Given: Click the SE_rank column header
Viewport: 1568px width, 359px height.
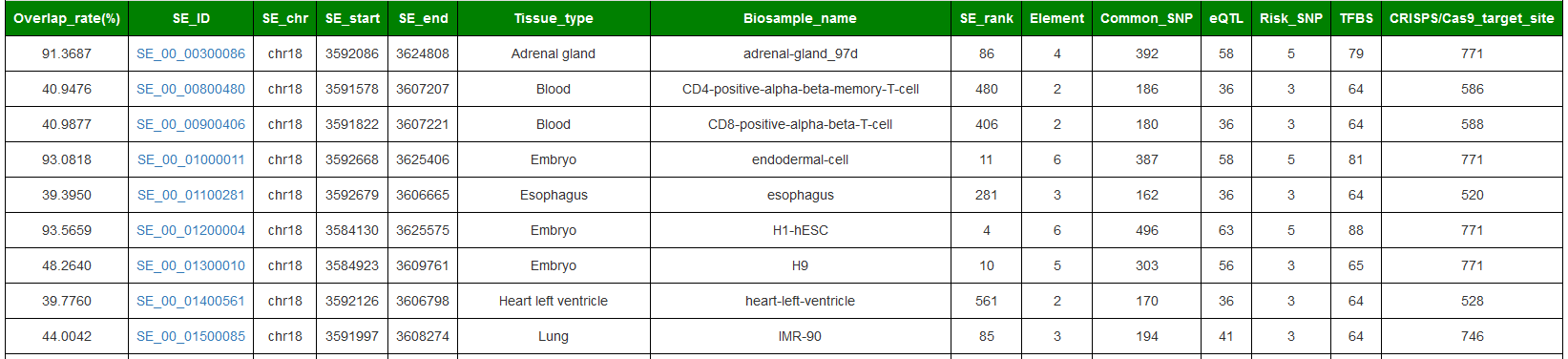Looking at the screenshot, I should tap(987, 18).
